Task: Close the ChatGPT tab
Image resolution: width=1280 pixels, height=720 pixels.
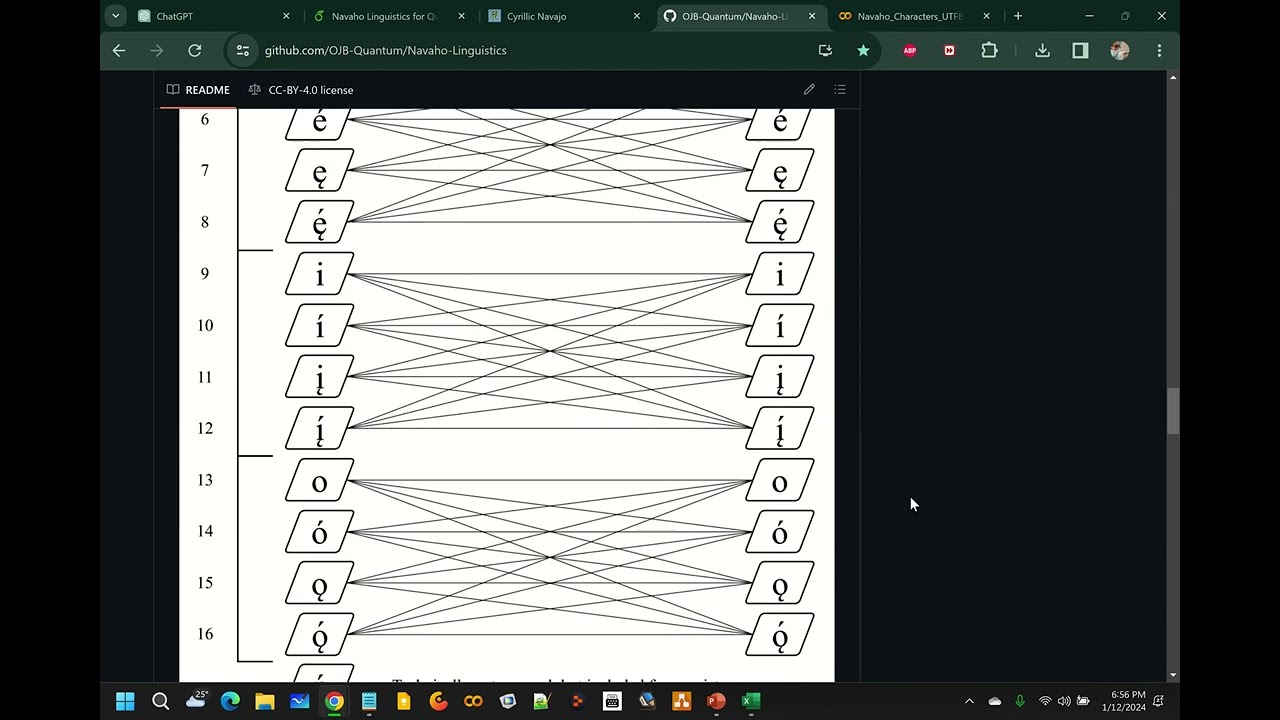Action: point(286,16)
